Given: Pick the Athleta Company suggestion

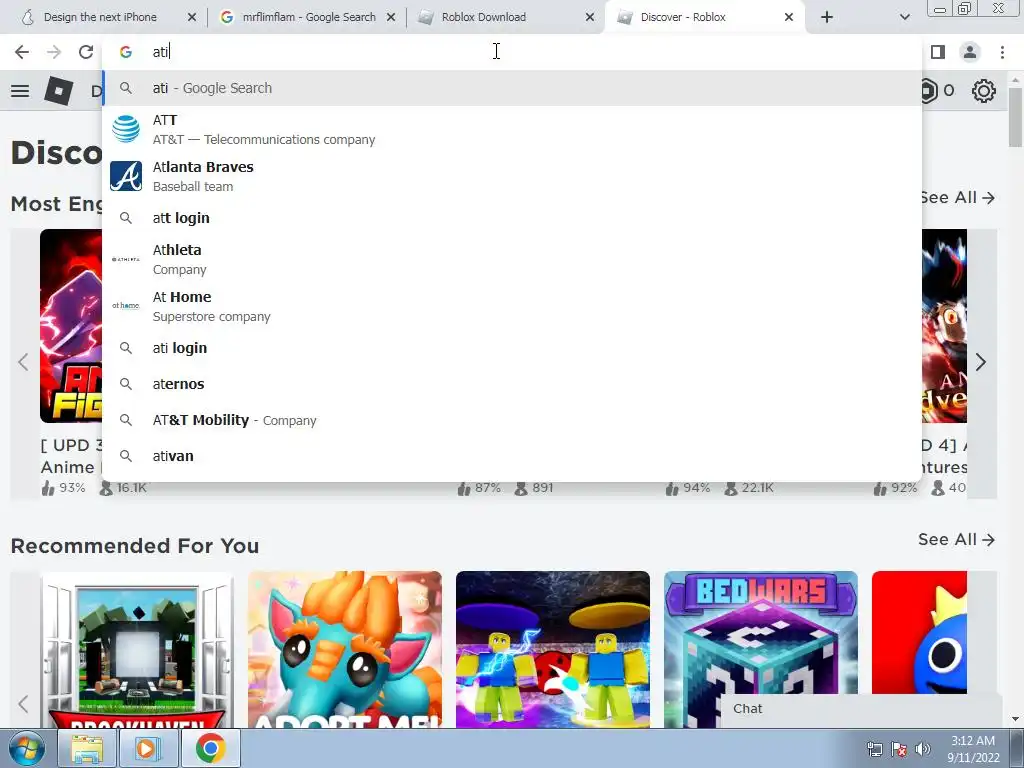Looking at the screenshot, I should pos(512,259).
